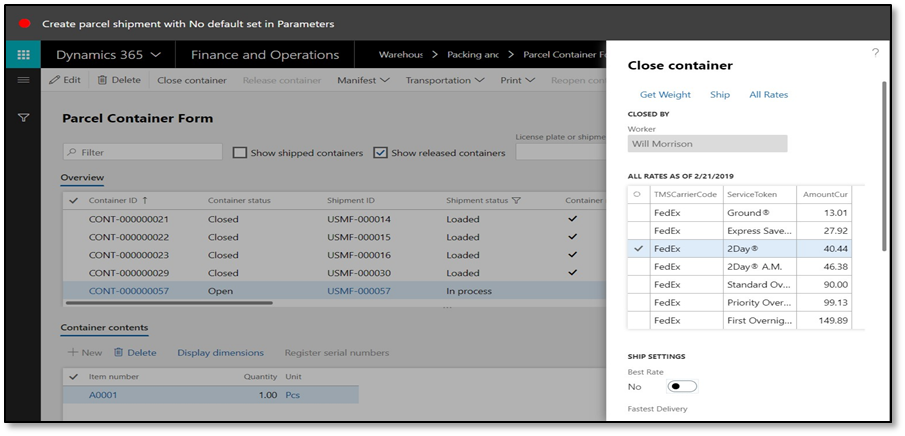
Task: Click the Filter input field
Action: pyautogui.click(x=142, y=153)
